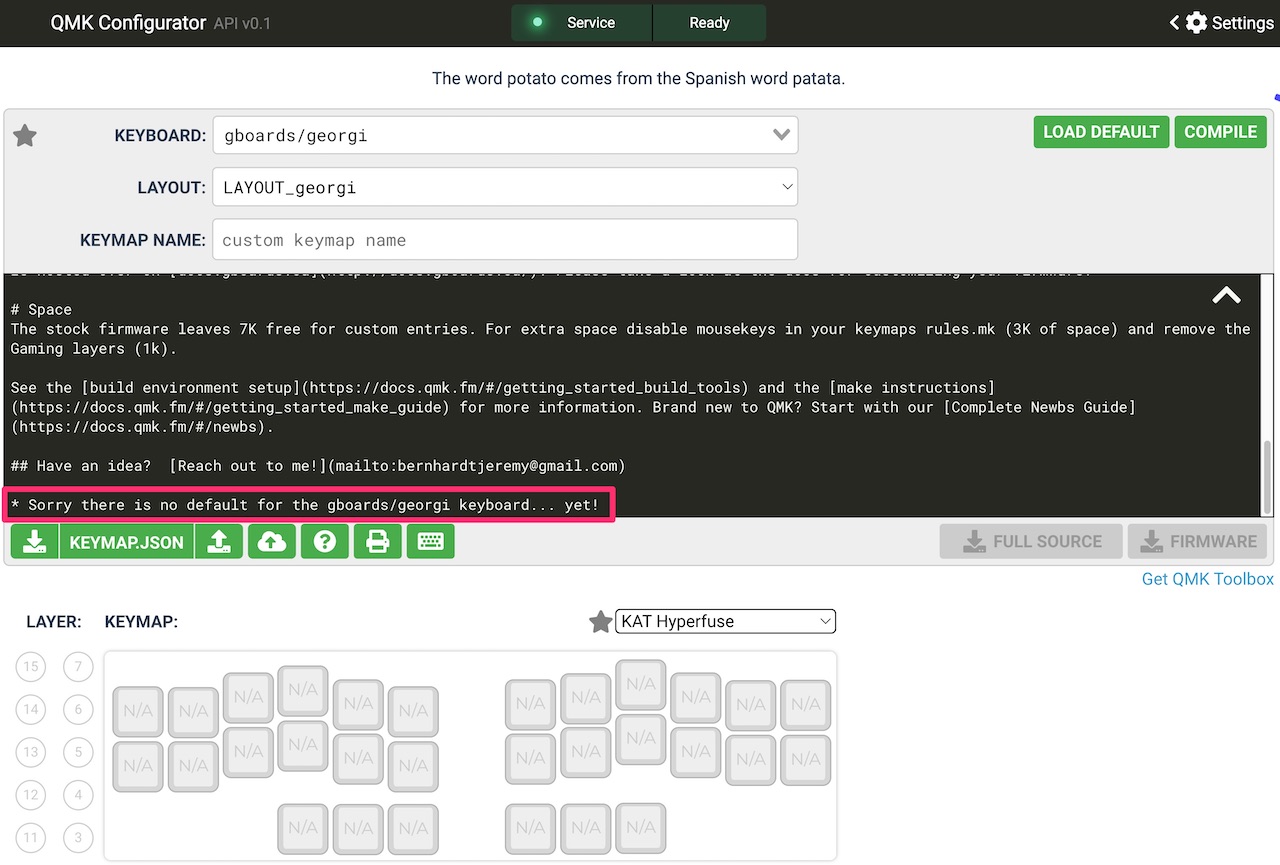Click the COMPILE button
This screenshot has width=1280, height=865.
1220,132
